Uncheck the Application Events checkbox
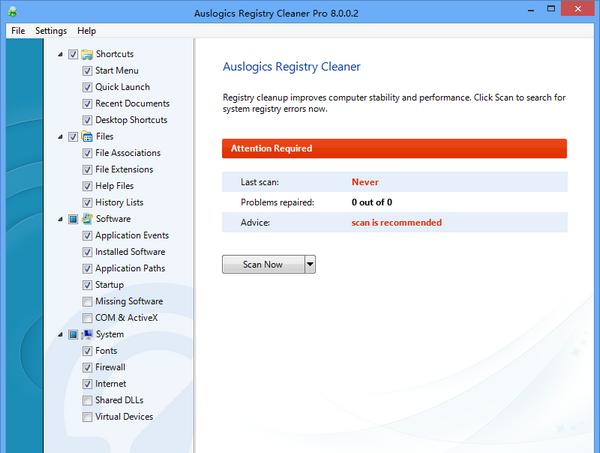Image resolution: width=600 pixels, height=453 pixels. (x=87, y=236)
